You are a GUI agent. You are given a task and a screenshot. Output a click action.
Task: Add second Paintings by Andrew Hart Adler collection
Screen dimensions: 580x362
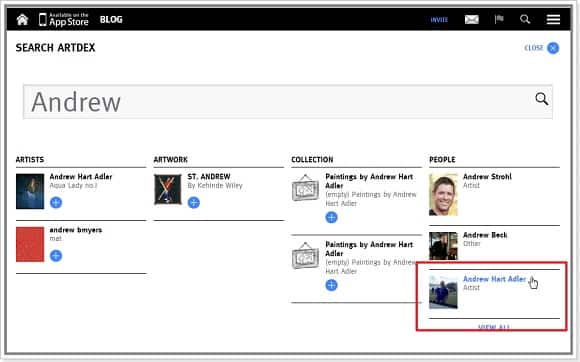[331, 285]
